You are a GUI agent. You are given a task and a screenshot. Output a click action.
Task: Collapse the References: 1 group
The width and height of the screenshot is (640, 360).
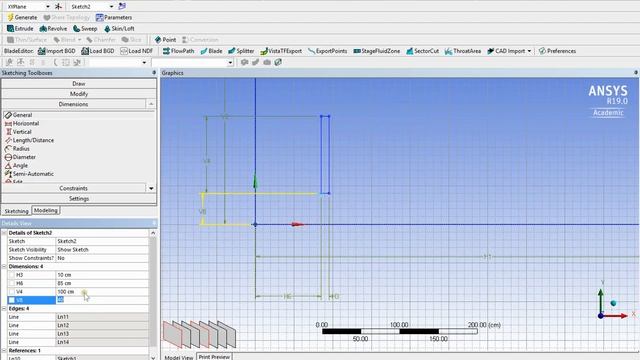pos(4,351)
